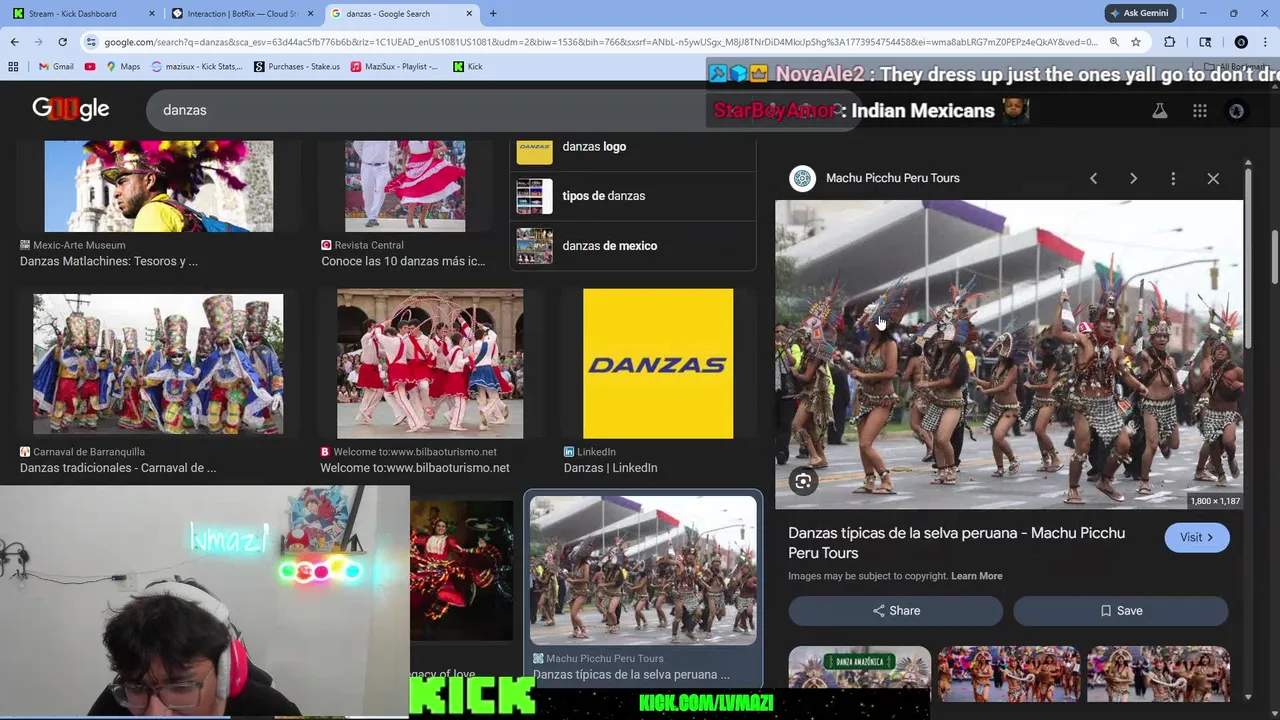The image size is (1280, 720).
Task: Go back to previous page
Action: point(14,42)
